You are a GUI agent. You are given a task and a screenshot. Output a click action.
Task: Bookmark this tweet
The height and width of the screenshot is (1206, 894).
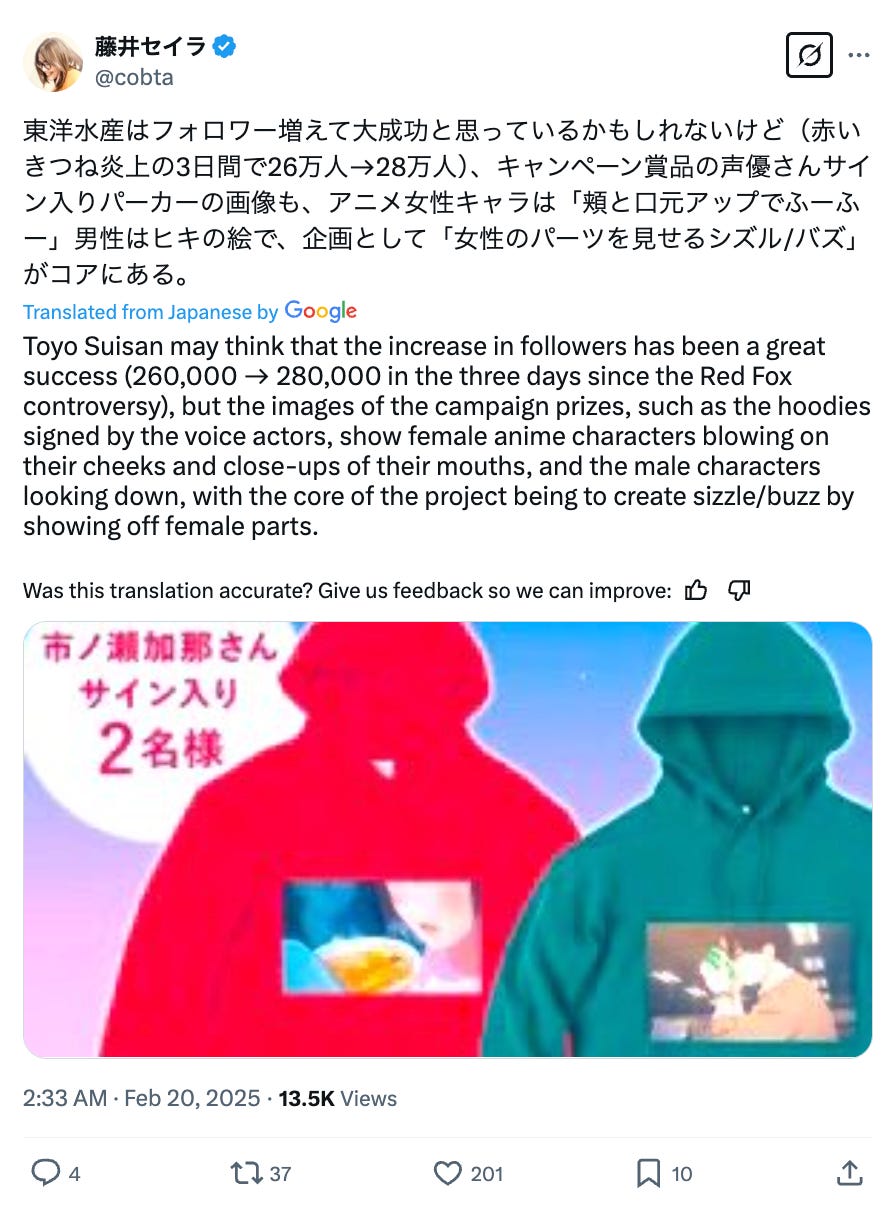[649, 1172]
